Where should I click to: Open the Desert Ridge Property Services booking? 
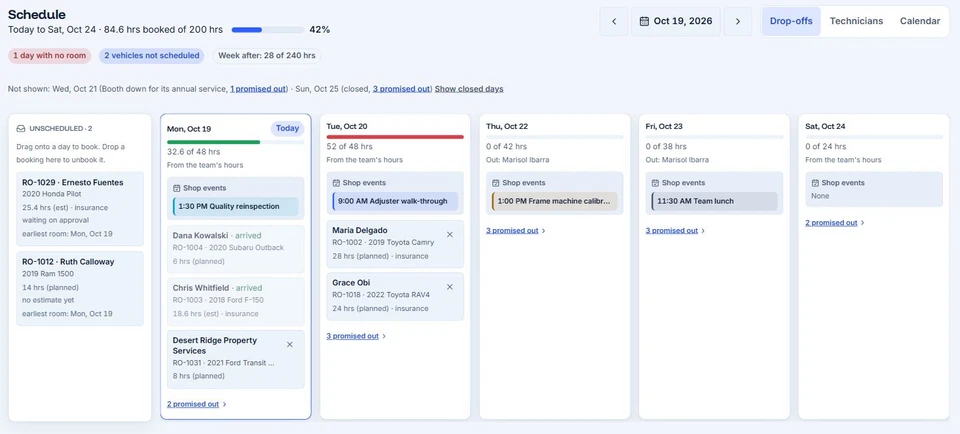(236, 359)
